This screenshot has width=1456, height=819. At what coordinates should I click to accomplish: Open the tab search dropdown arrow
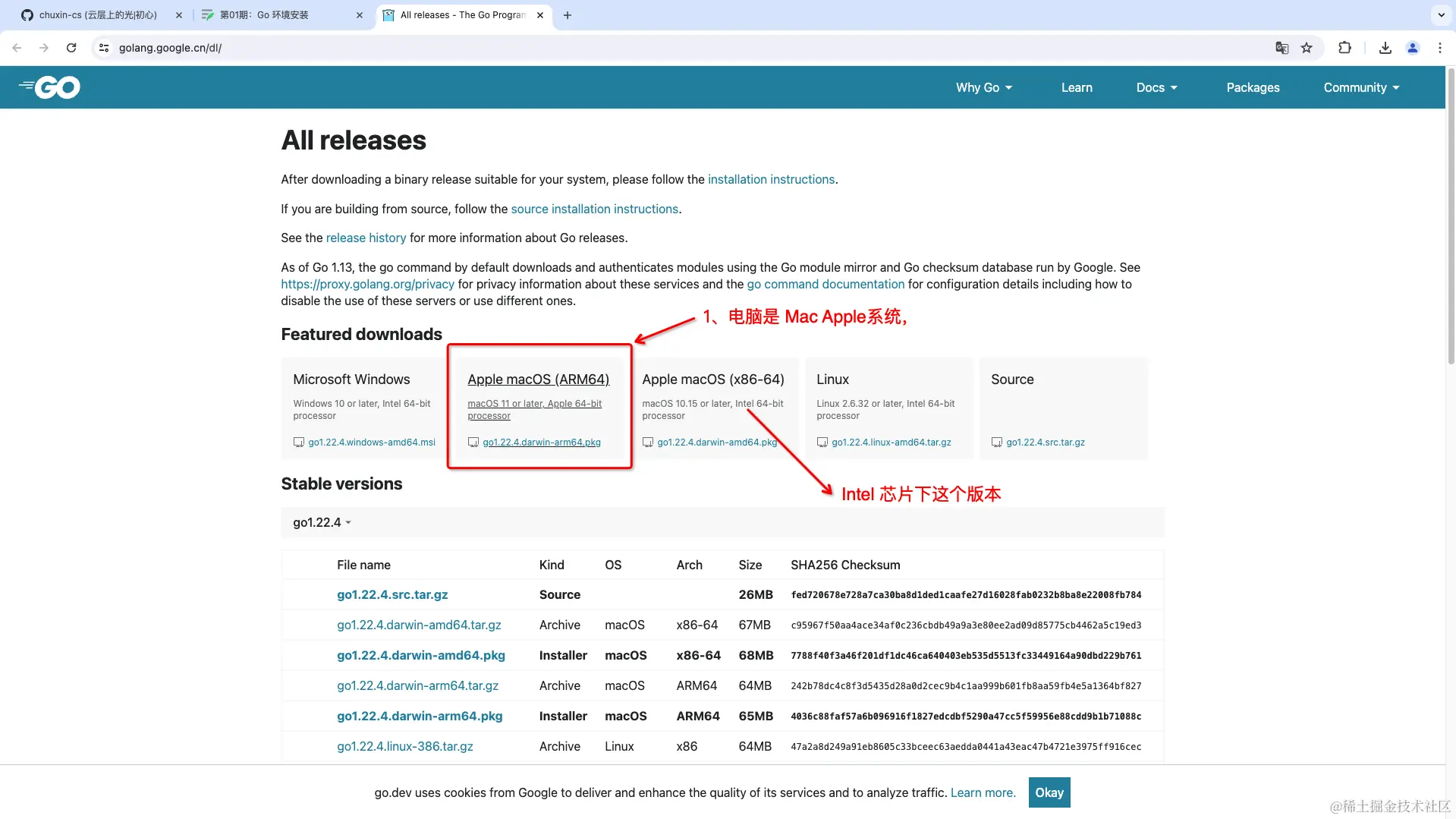pyautogui.click(x=1441, y=15)
